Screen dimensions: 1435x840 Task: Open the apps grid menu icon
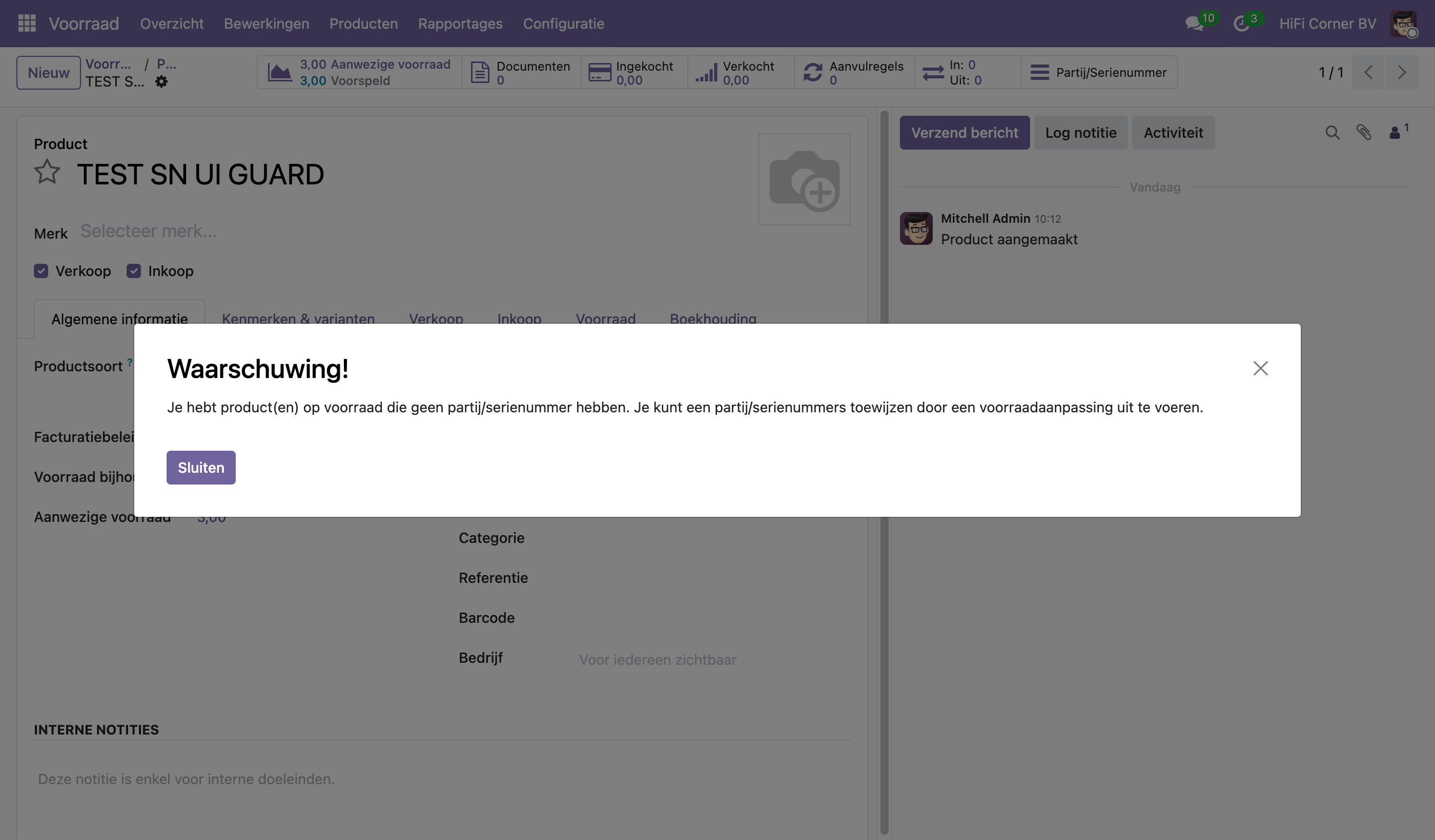point(27,24)
